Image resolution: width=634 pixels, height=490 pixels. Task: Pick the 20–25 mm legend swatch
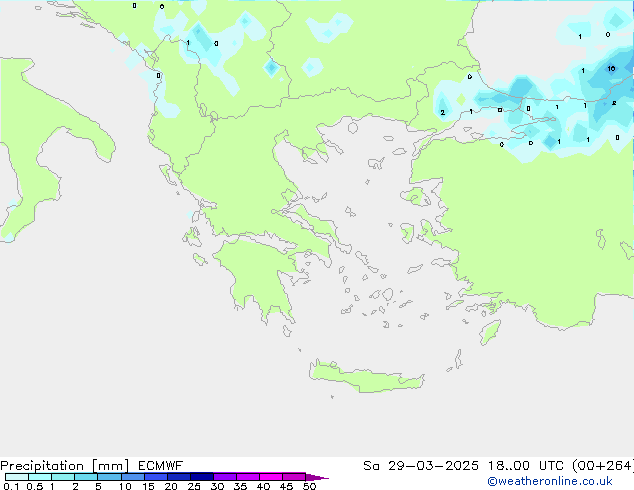(x=179, y=477)
